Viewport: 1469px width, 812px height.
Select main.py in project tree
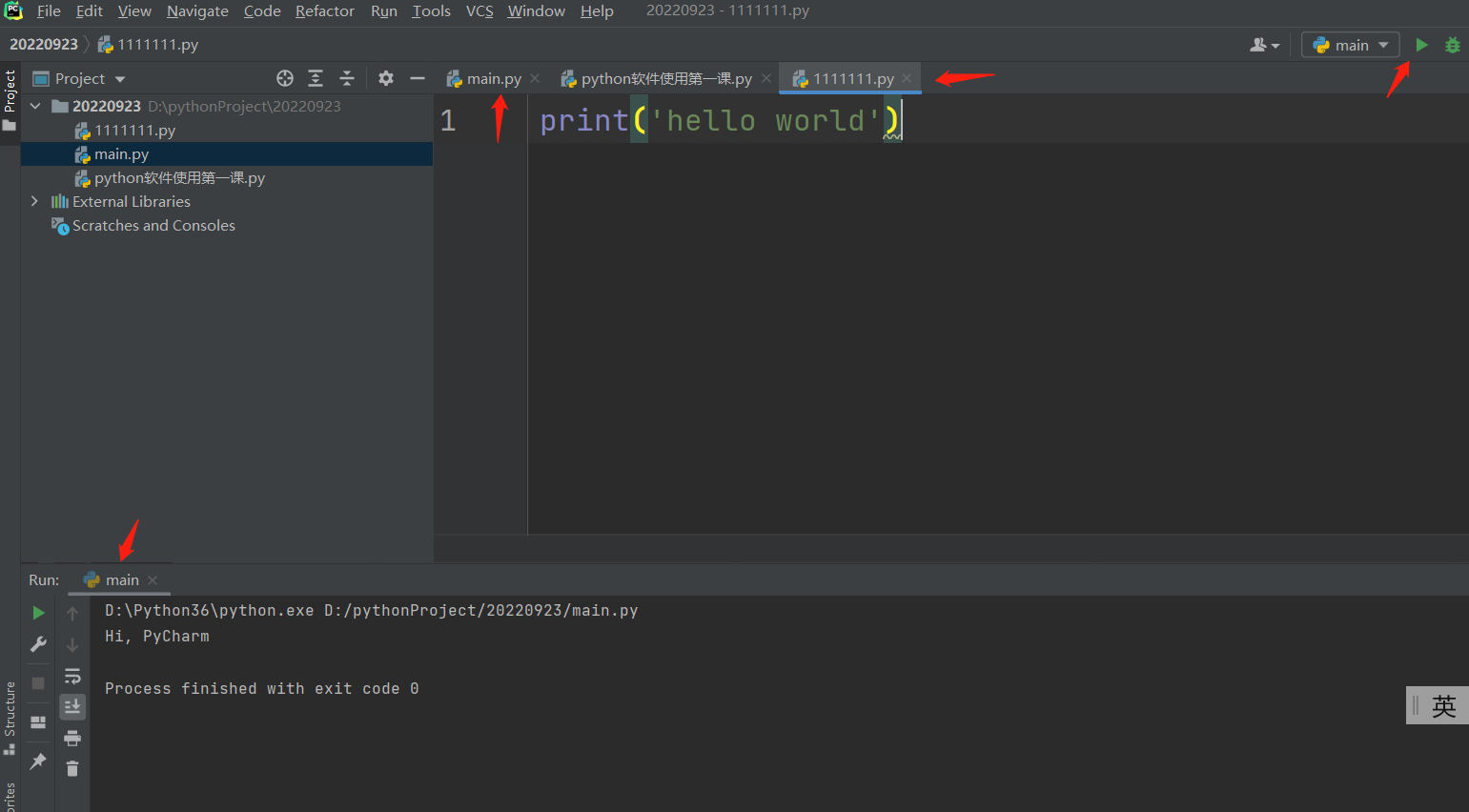(121, 153)
